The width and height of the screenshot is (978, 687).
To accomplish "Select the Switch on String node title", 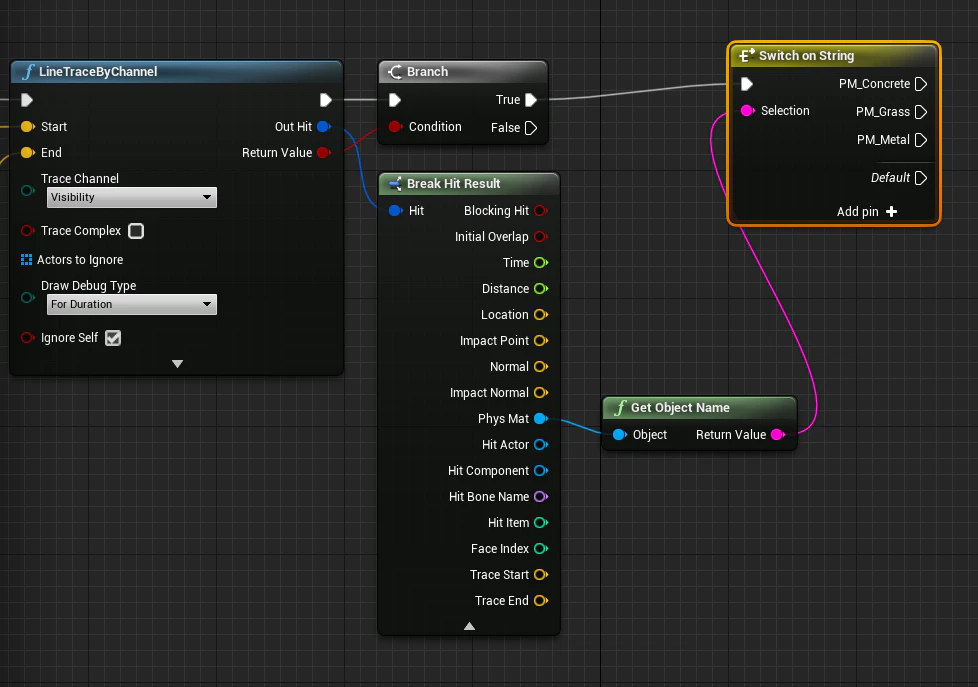I will [806, 56].
